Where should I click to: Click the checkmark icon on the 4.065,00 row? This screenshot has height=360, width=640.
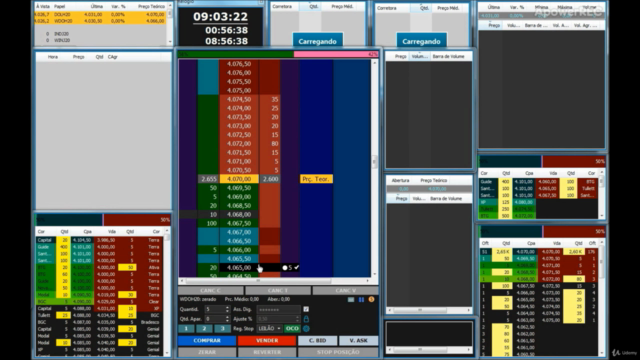coord(296,267)
